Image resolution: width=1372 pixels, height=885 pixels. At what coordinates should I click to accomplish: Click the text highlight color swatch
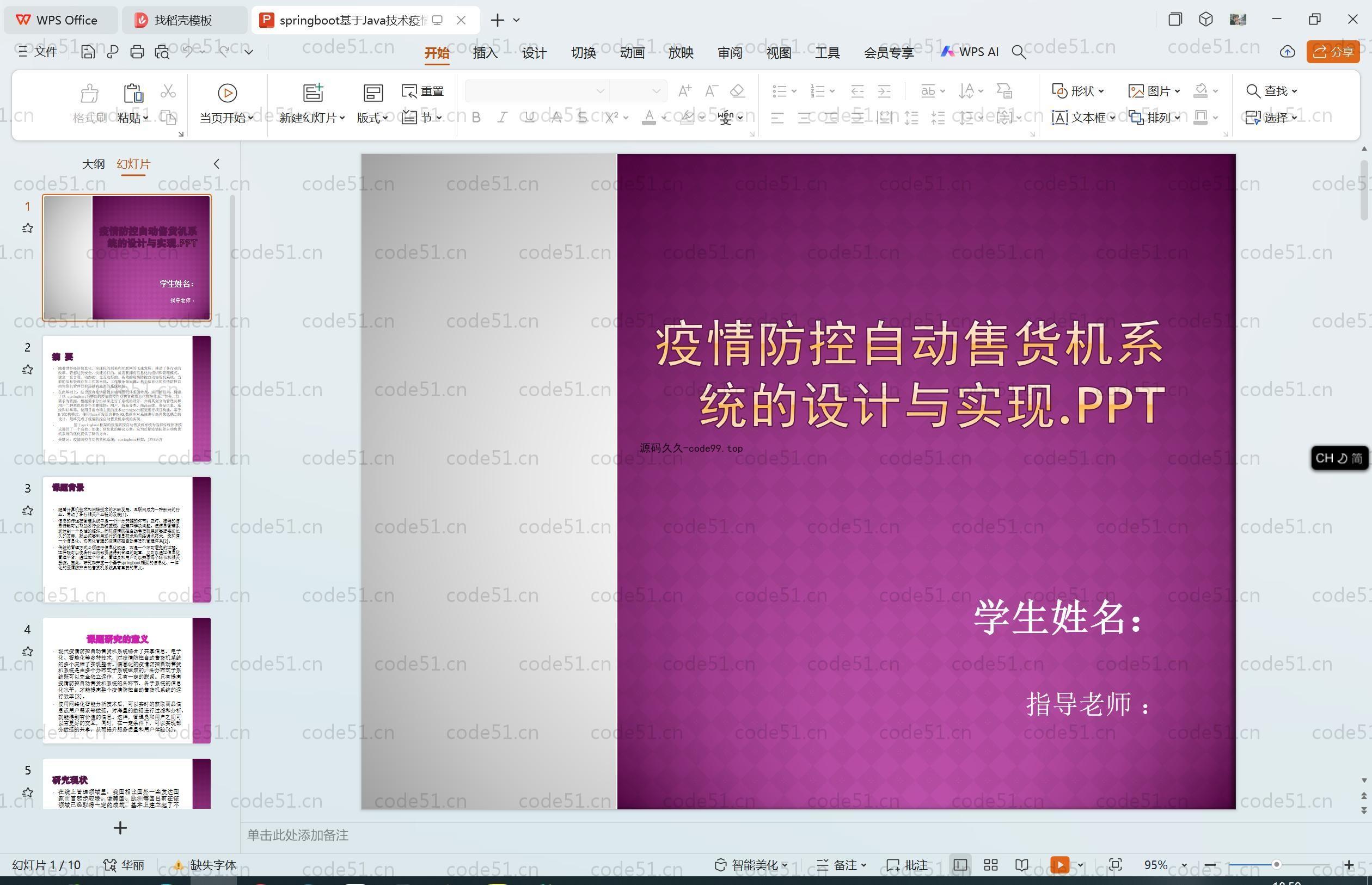point(687,117)
